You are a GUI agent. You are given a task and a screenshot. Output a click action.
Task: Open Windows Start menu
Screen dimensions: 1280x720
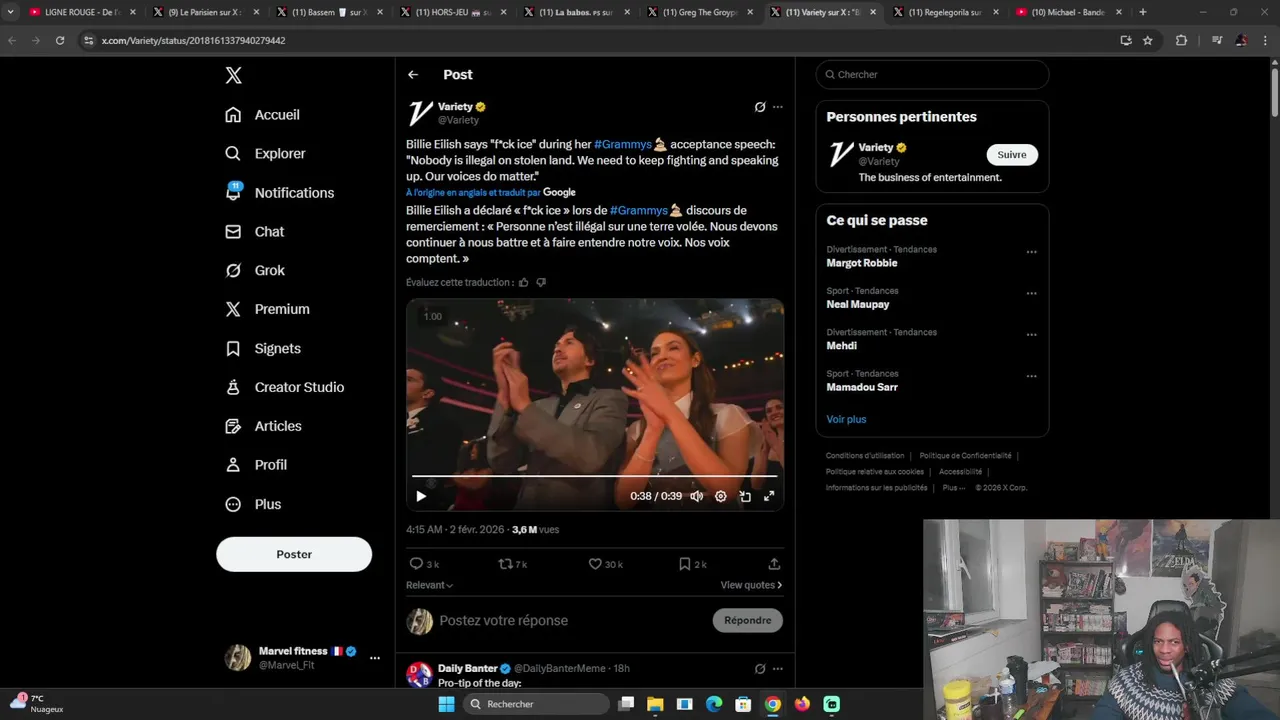446,704
